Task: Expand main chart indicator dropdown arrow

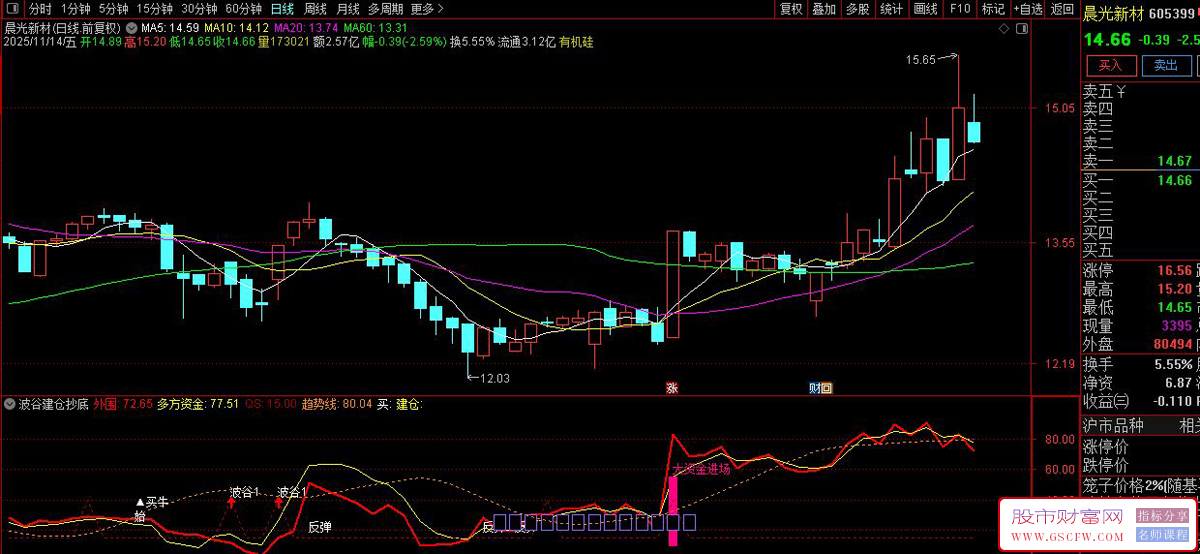Action: pos(130,27)
